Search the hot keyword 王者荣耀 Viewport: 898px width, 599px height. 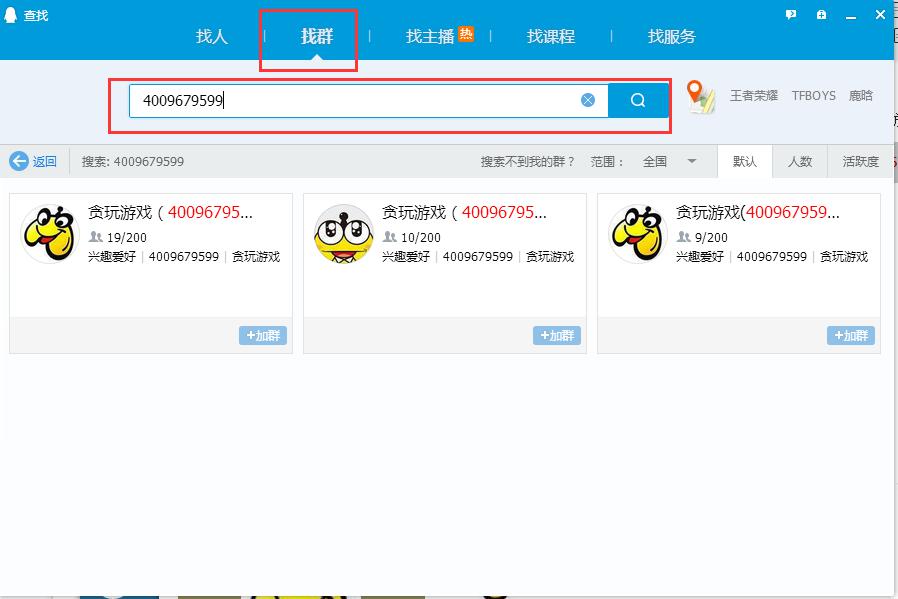point(754,96)
